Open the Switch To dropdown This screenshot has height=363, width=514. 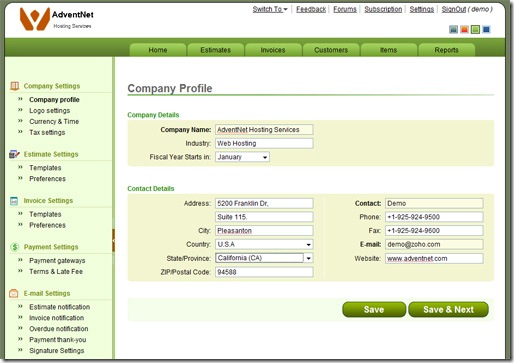click(270, 9)
